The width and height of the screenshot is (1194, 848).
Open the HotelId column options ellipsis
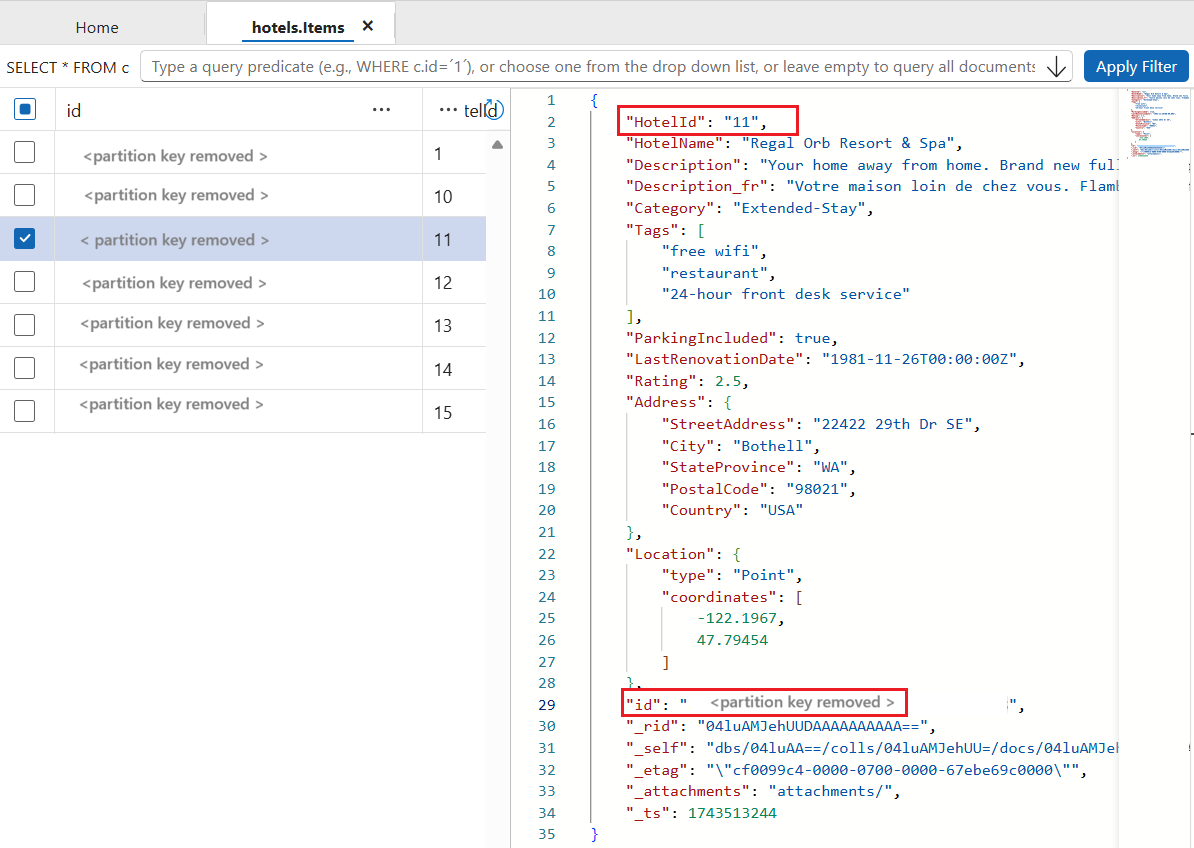pyautogui.click(x=448, y=110)
